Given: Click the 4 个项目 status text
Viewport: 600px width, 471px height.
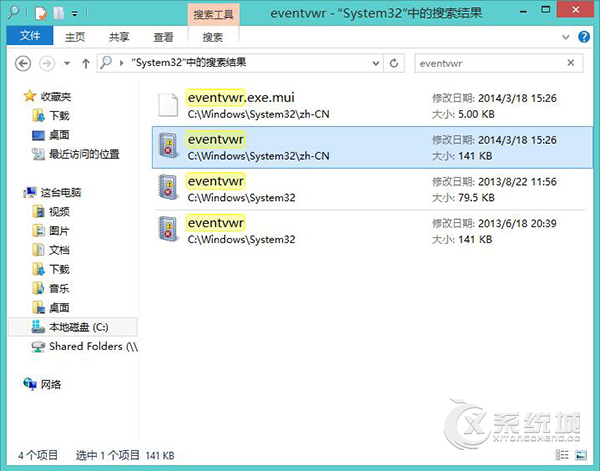Looking at the screenshot, I should 38,455.
